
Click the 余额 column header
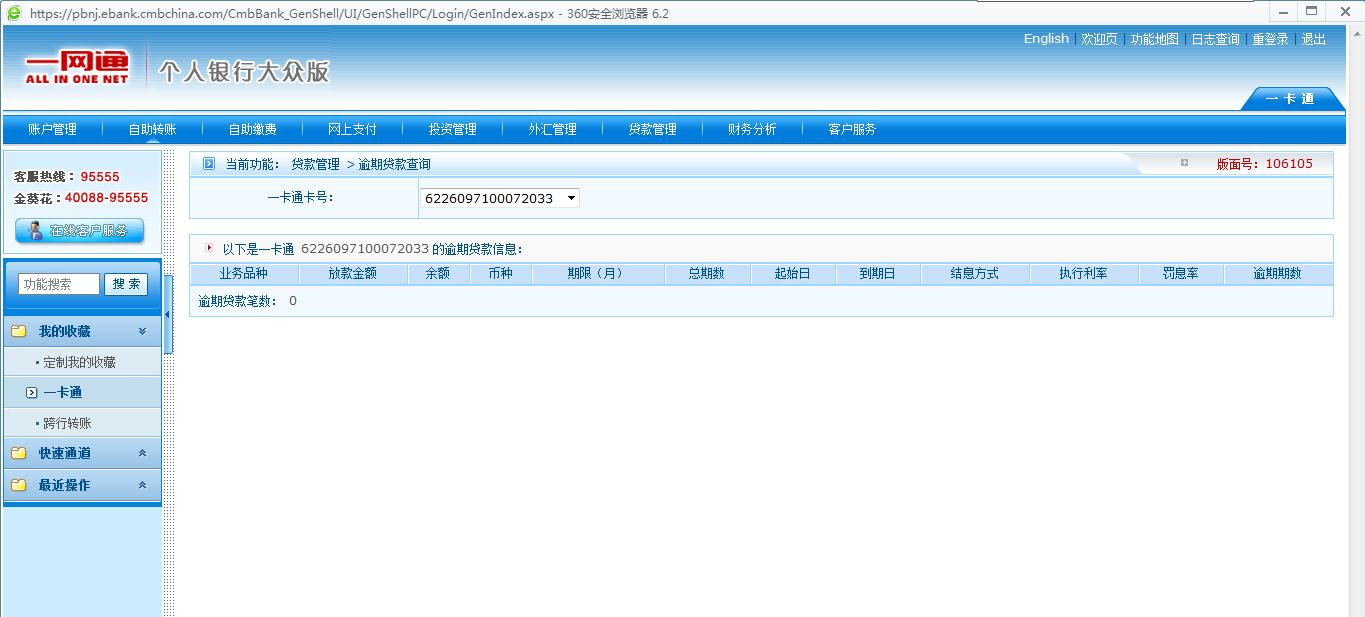pos(437,273)
